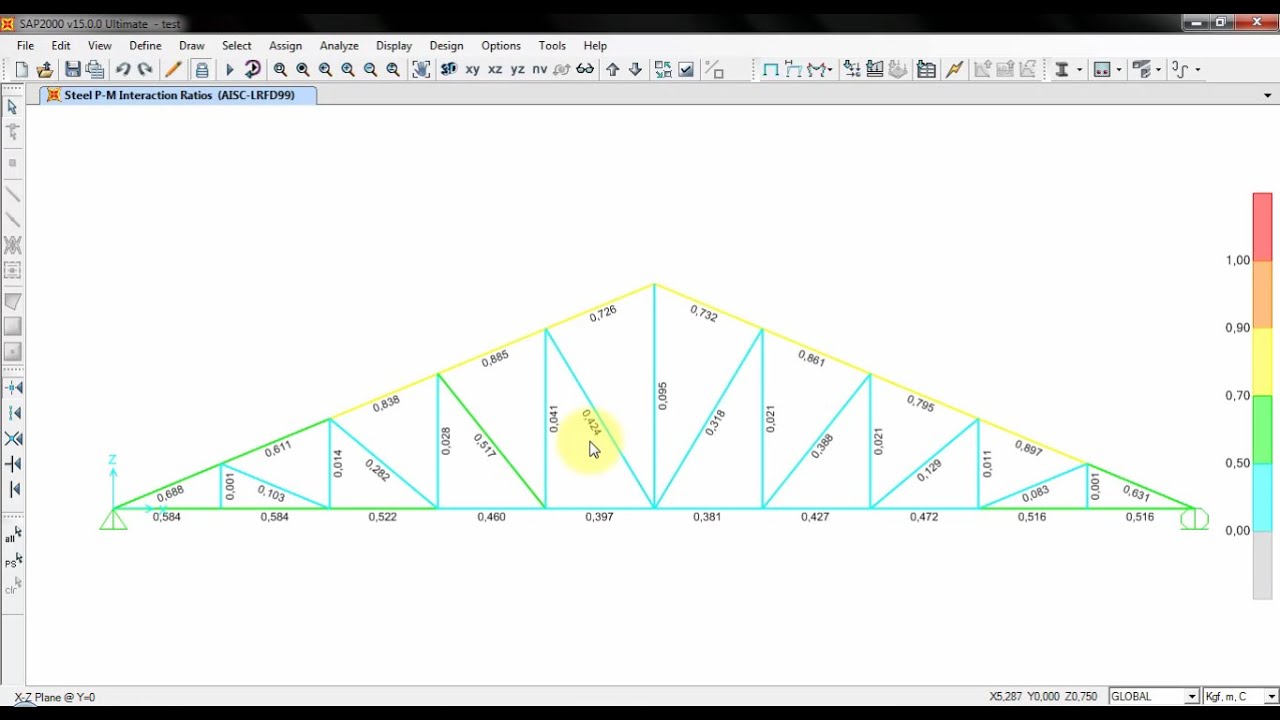Viewport: 1280px width, 720px height.
Task: Click the pencil Refresh Window icon
Action: coord(173,69)
